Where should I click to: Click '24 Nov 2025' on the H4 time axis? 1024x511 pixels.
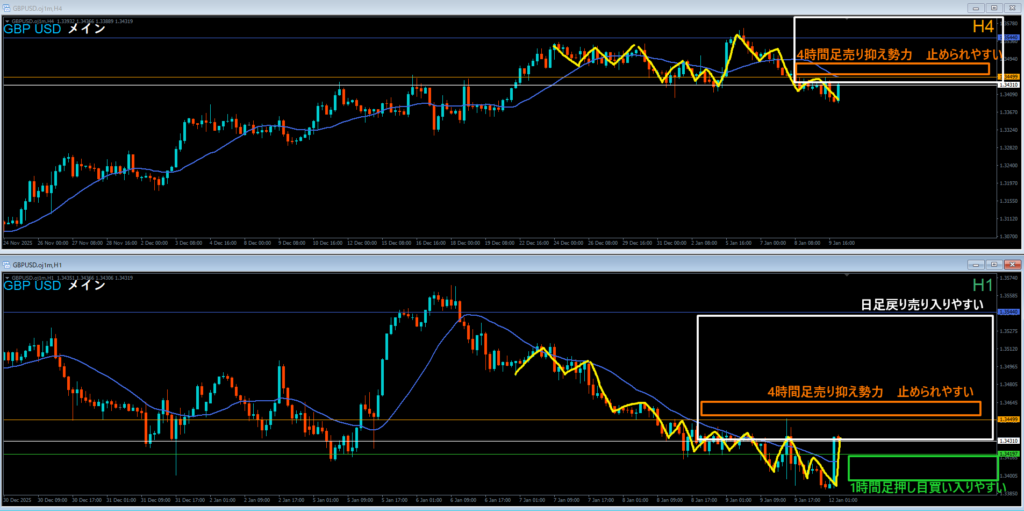click(16, 242)
